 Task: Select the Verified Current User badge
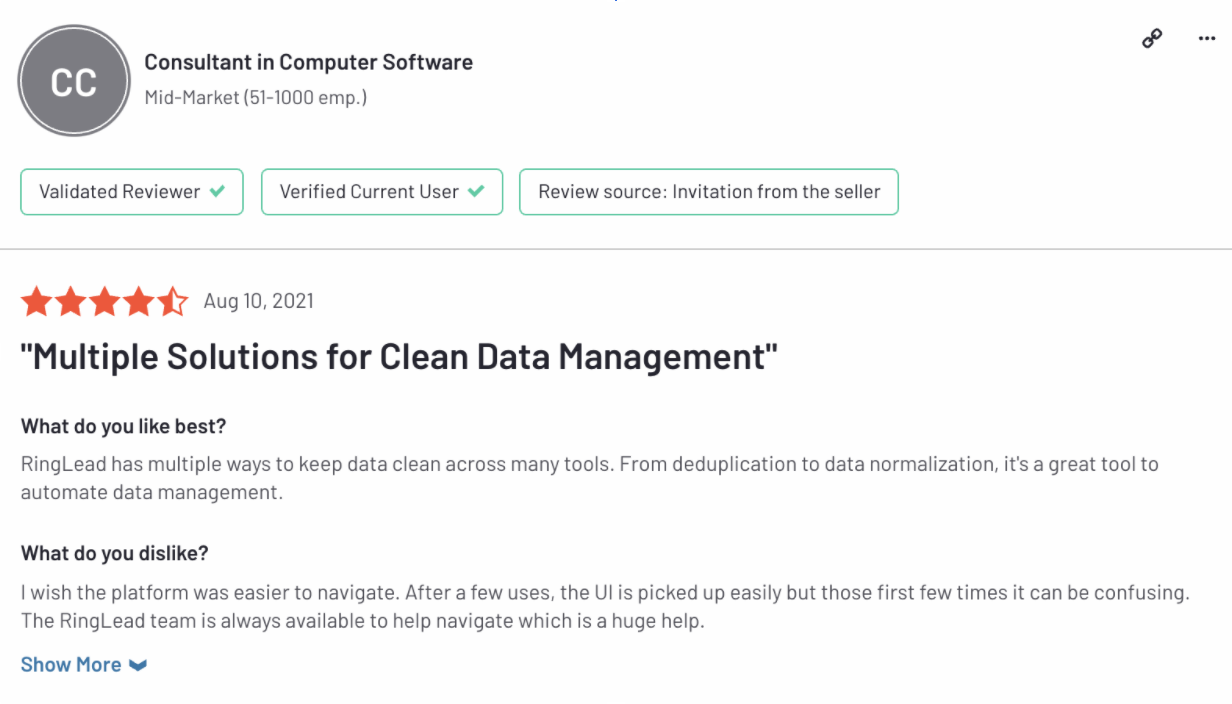(381, 192)
